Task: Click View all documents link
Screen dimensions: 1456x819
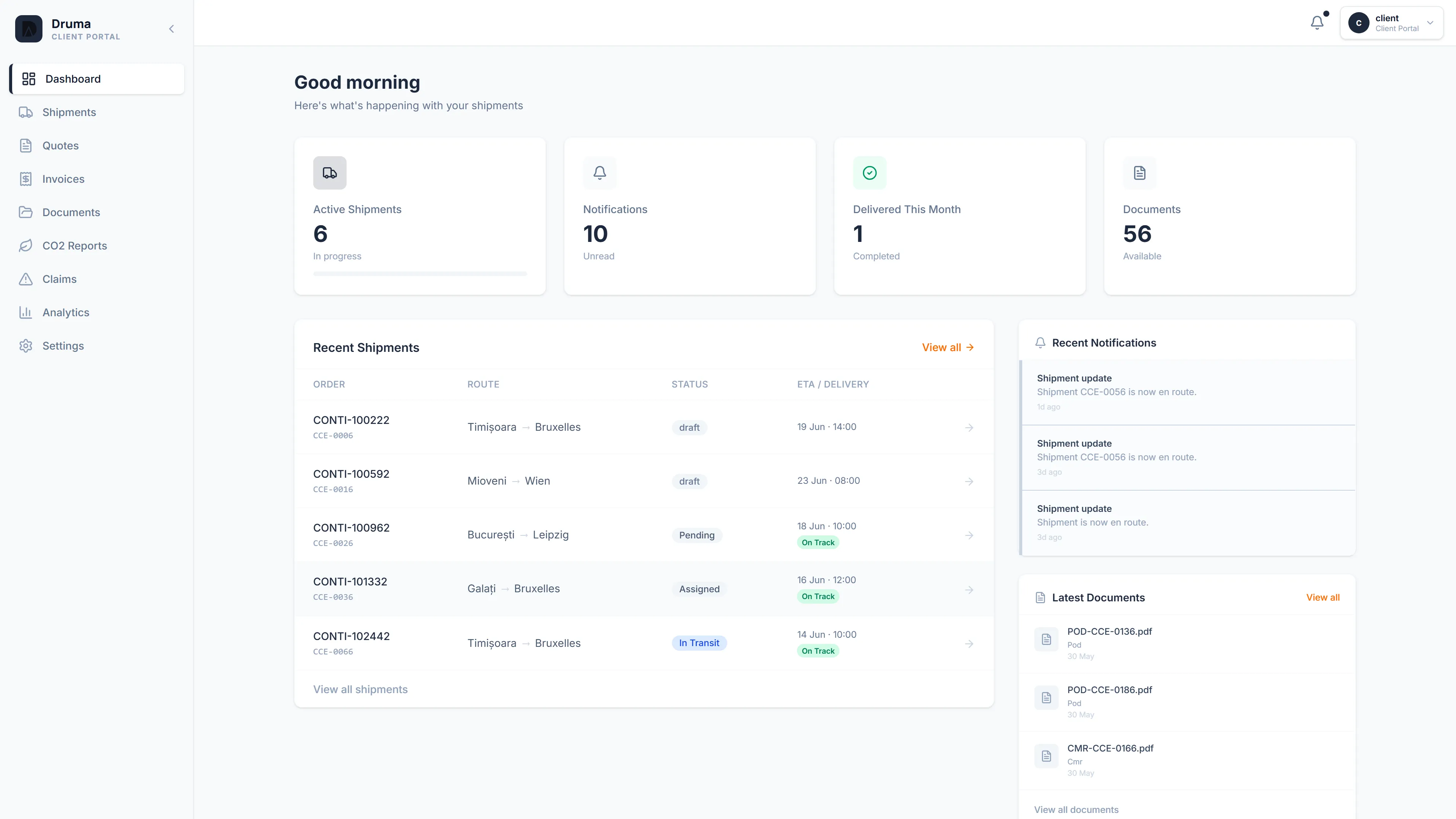Action: tap(1076, 810)
